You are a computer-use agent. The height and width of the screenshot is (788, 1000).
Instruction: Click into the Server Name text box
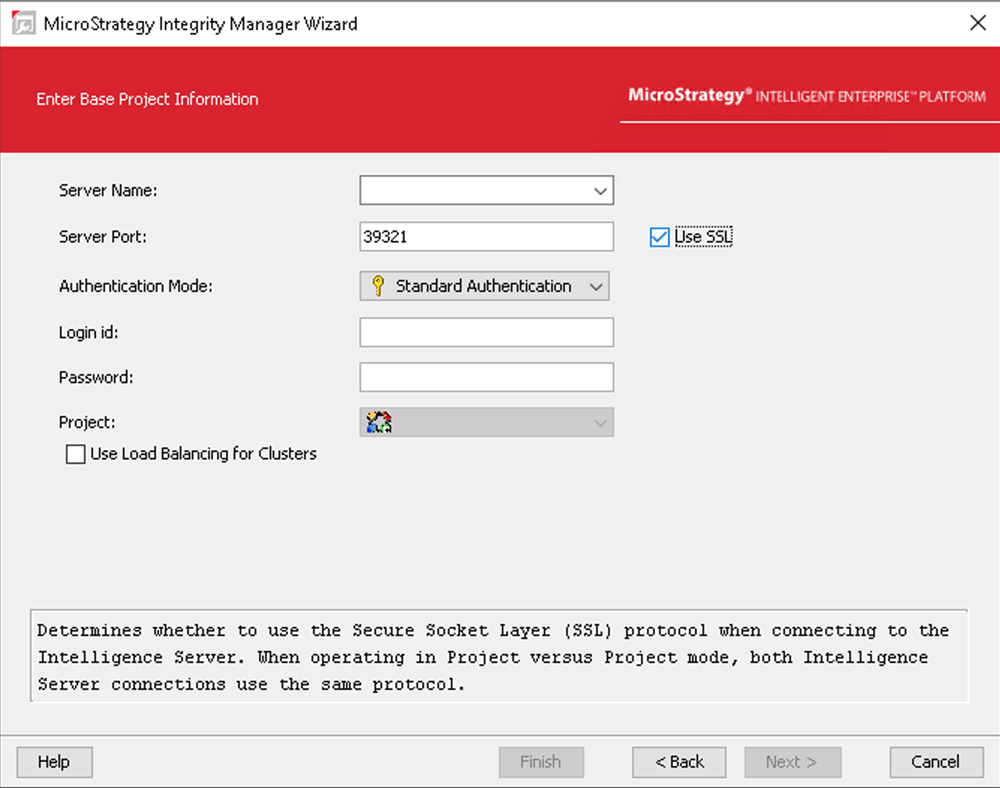[474, 190]
